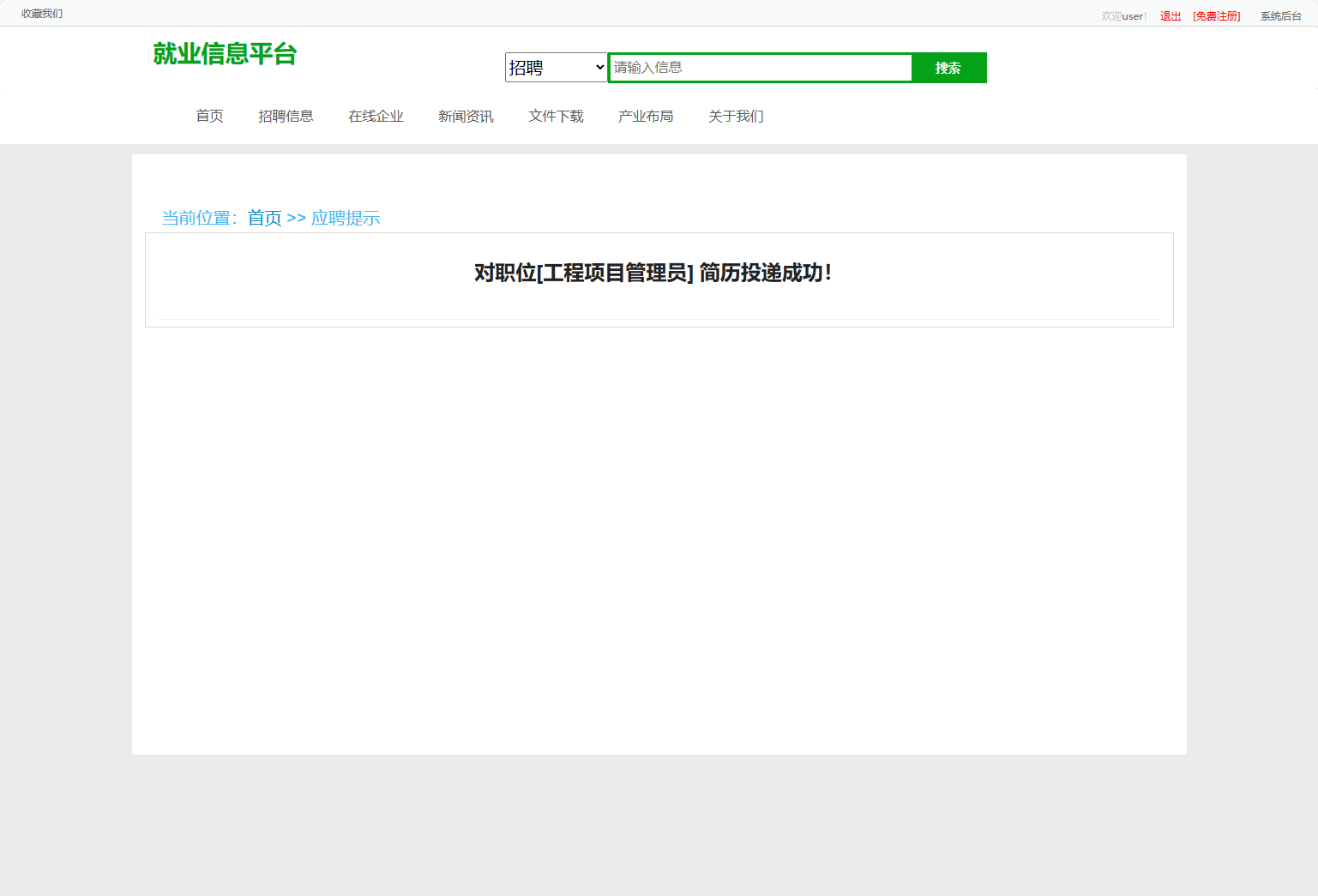Click 收藏我们 to bookmark the site
The height and width of the screenshot is (896, 1318).
[x=41, y=13]
